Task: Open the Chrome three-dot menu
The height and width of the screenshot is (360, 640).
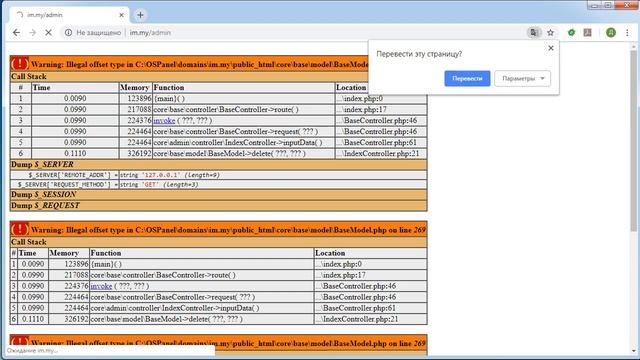Action: pos(627,33)
